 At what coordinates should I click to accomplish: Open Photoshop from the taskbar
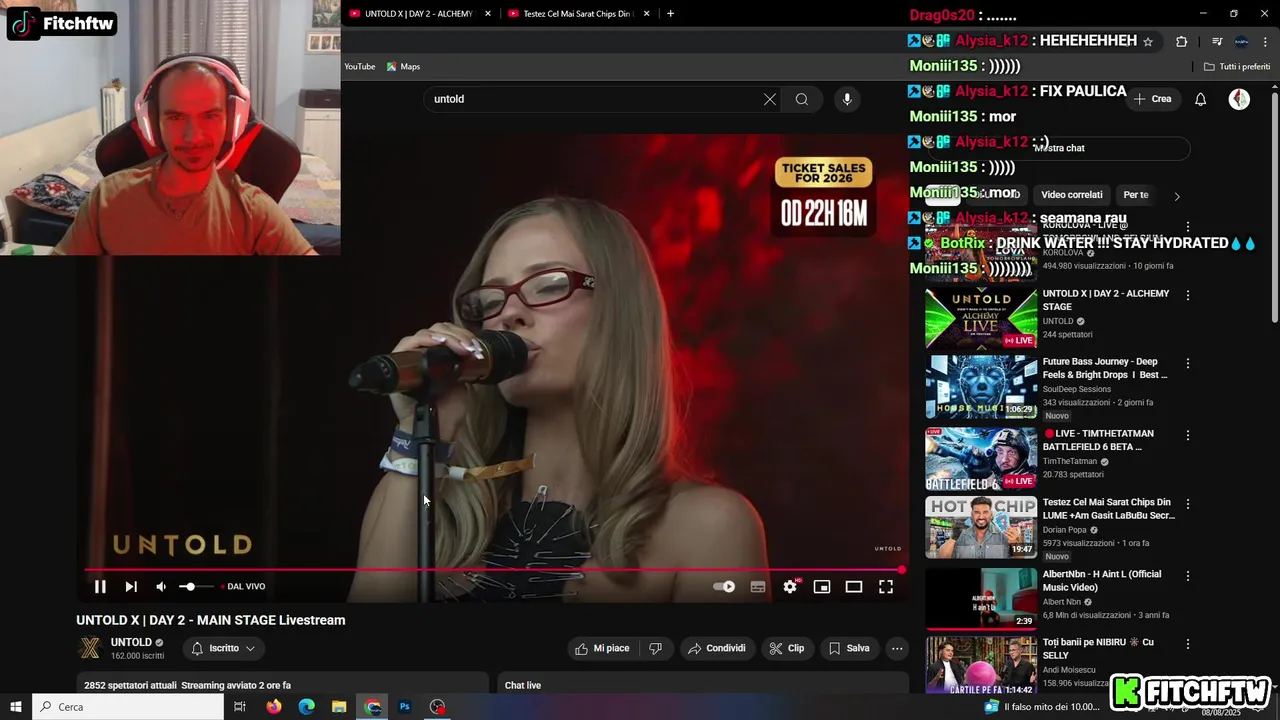pos(405,707)
